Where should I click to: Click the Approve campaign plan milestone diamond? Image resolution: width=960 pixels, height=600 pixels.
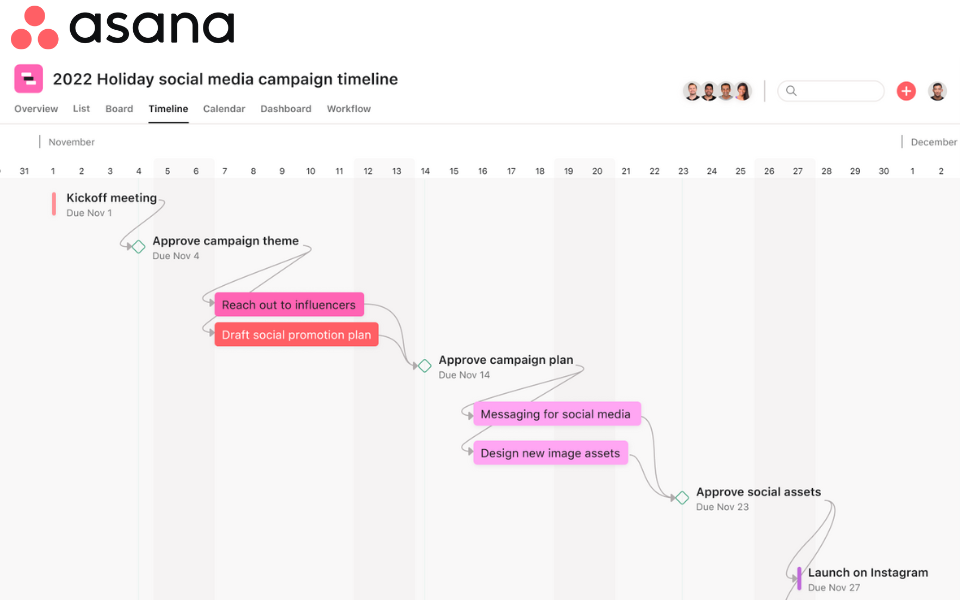pyautogui.click(x=425, y=366)
